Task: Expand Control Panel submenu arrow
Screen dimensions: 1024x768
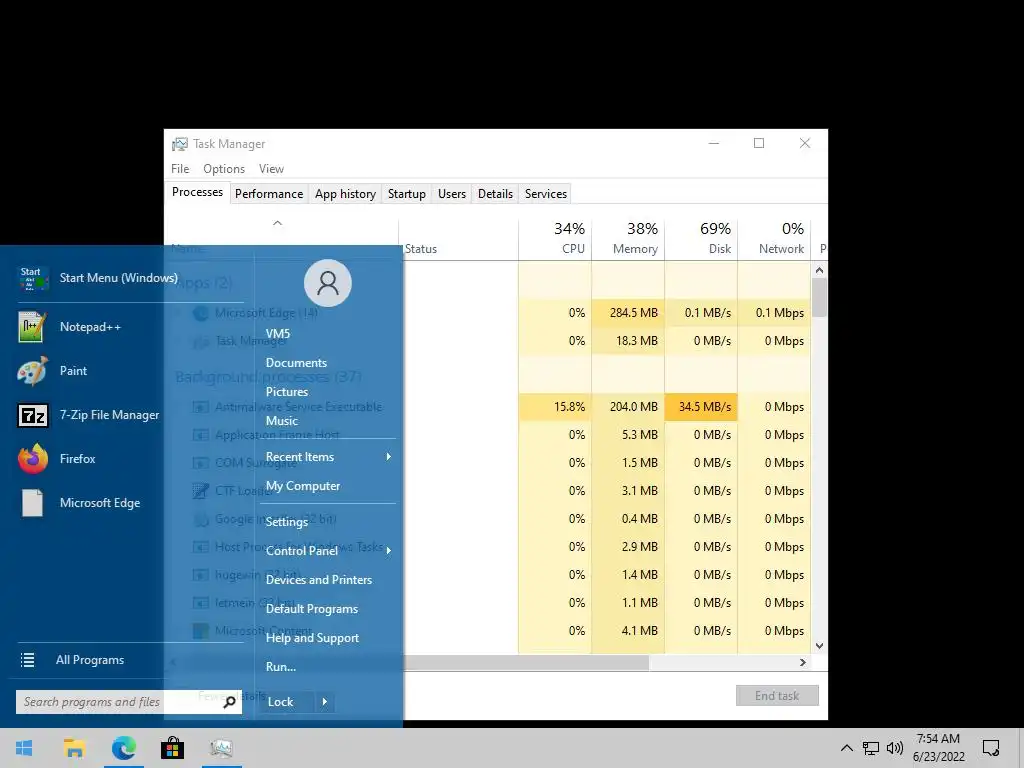Action: pyautogui.click(x=389, y=551)
